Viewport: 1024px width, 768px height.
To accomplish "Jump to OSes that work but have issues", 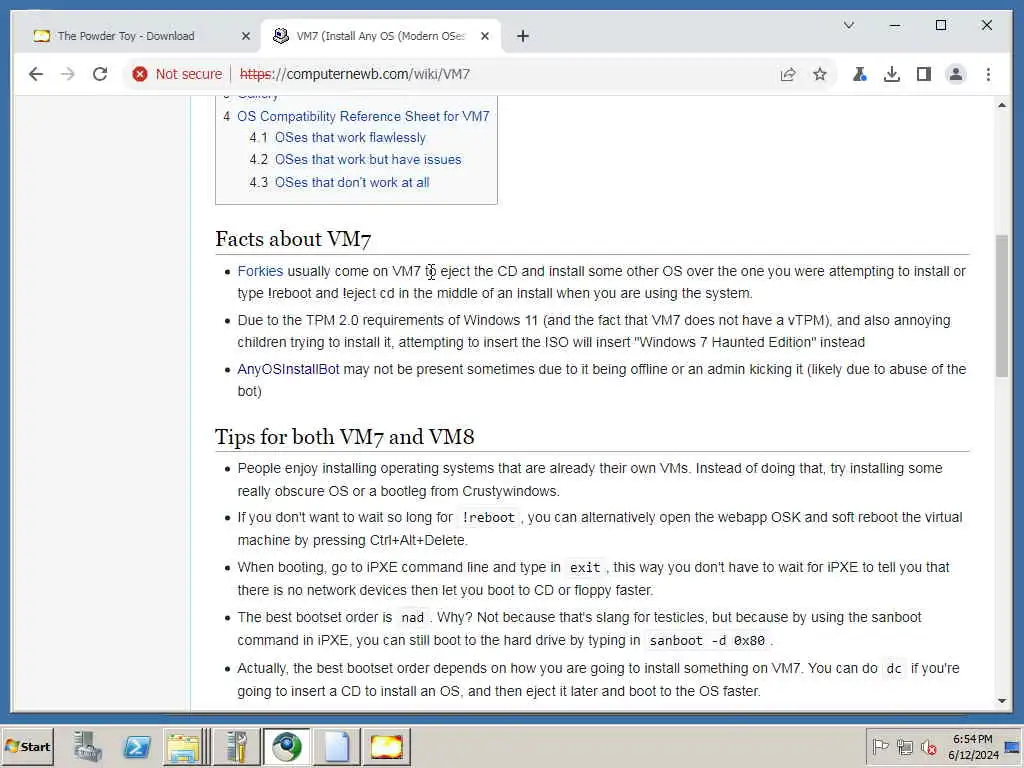I will 368,160.
